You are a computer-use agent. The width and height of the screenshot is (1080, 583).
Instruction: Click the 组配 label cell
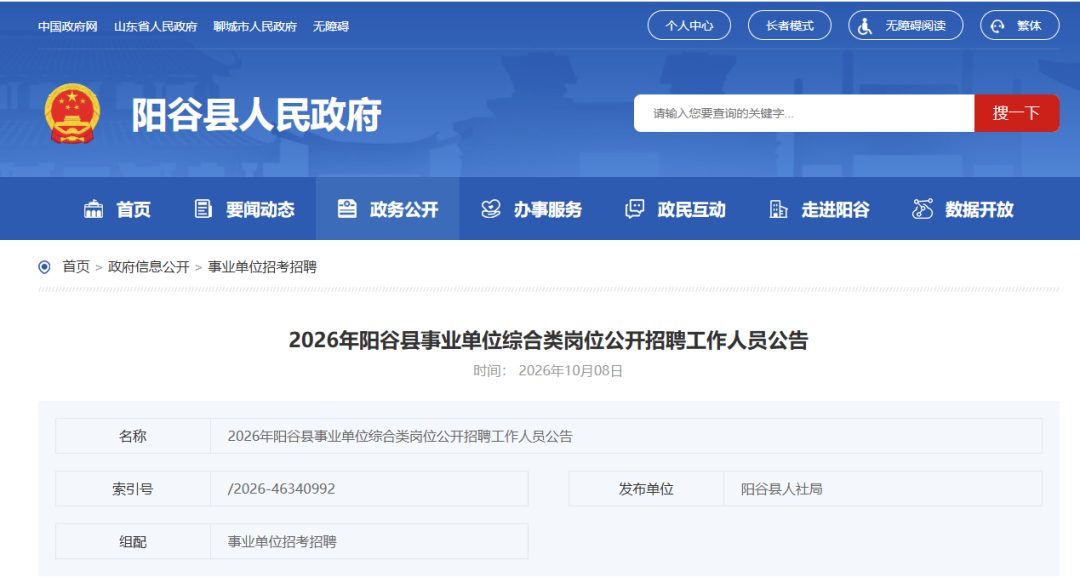(x=133, y=541)
